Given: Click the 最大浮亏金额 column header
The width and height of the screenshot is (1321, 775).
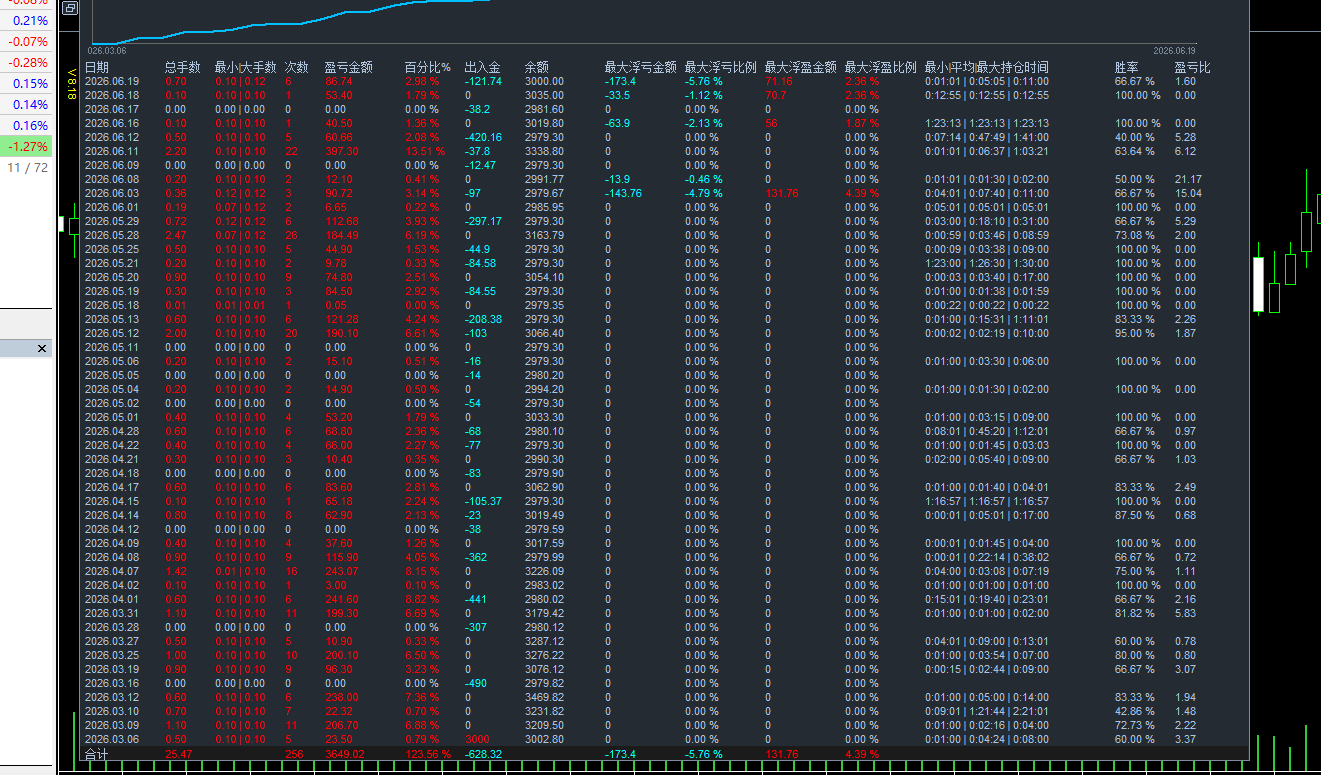Looking at the screenshot, I should click(640, 67).
